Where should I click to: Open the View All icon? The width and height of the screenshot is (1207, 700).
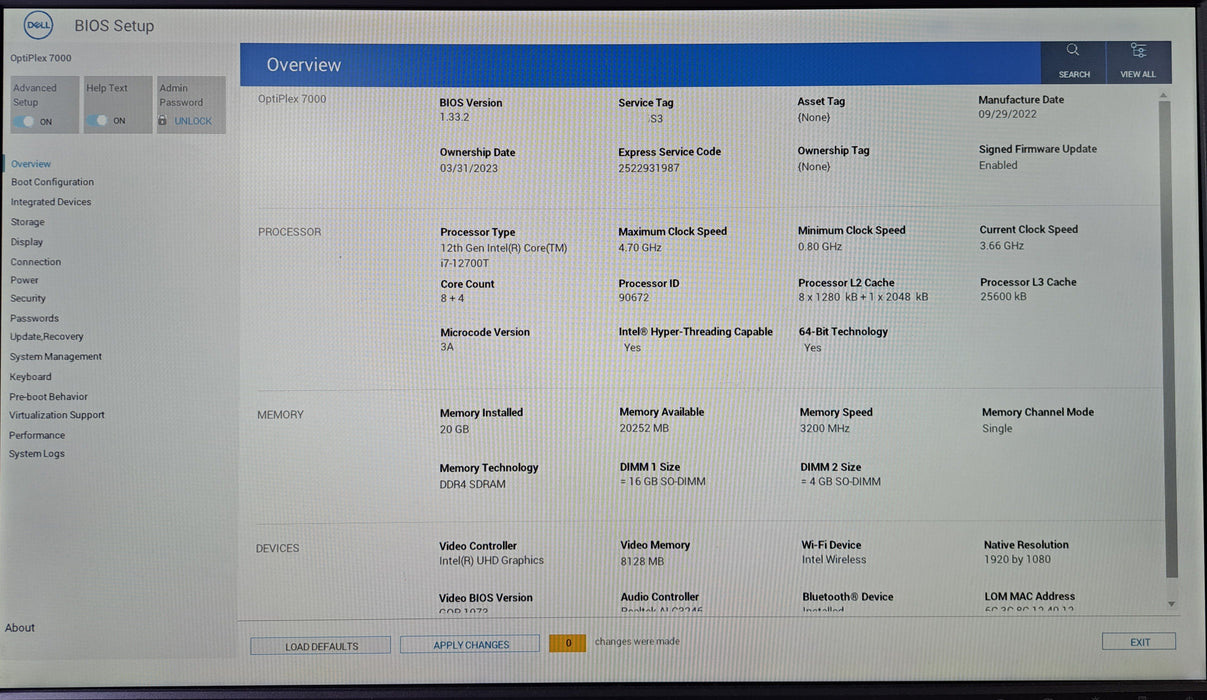pyautogui.click(x=1138, y=50)
